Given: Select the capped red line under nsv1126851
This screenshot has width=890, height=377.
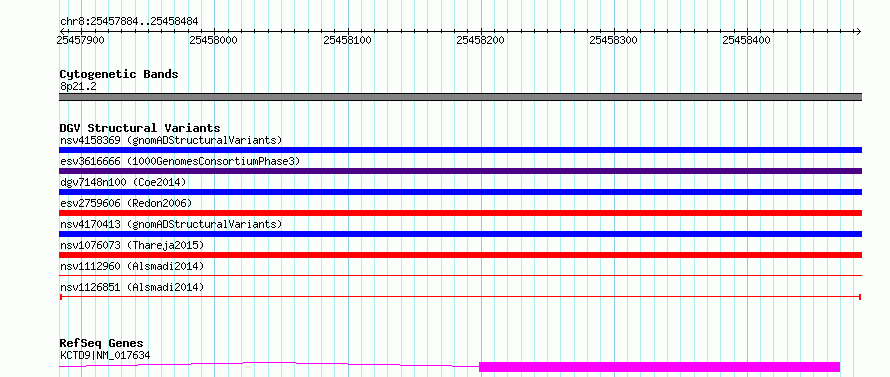Looking at the screenshot, I should pyautogui.click(x=460, y=296).
